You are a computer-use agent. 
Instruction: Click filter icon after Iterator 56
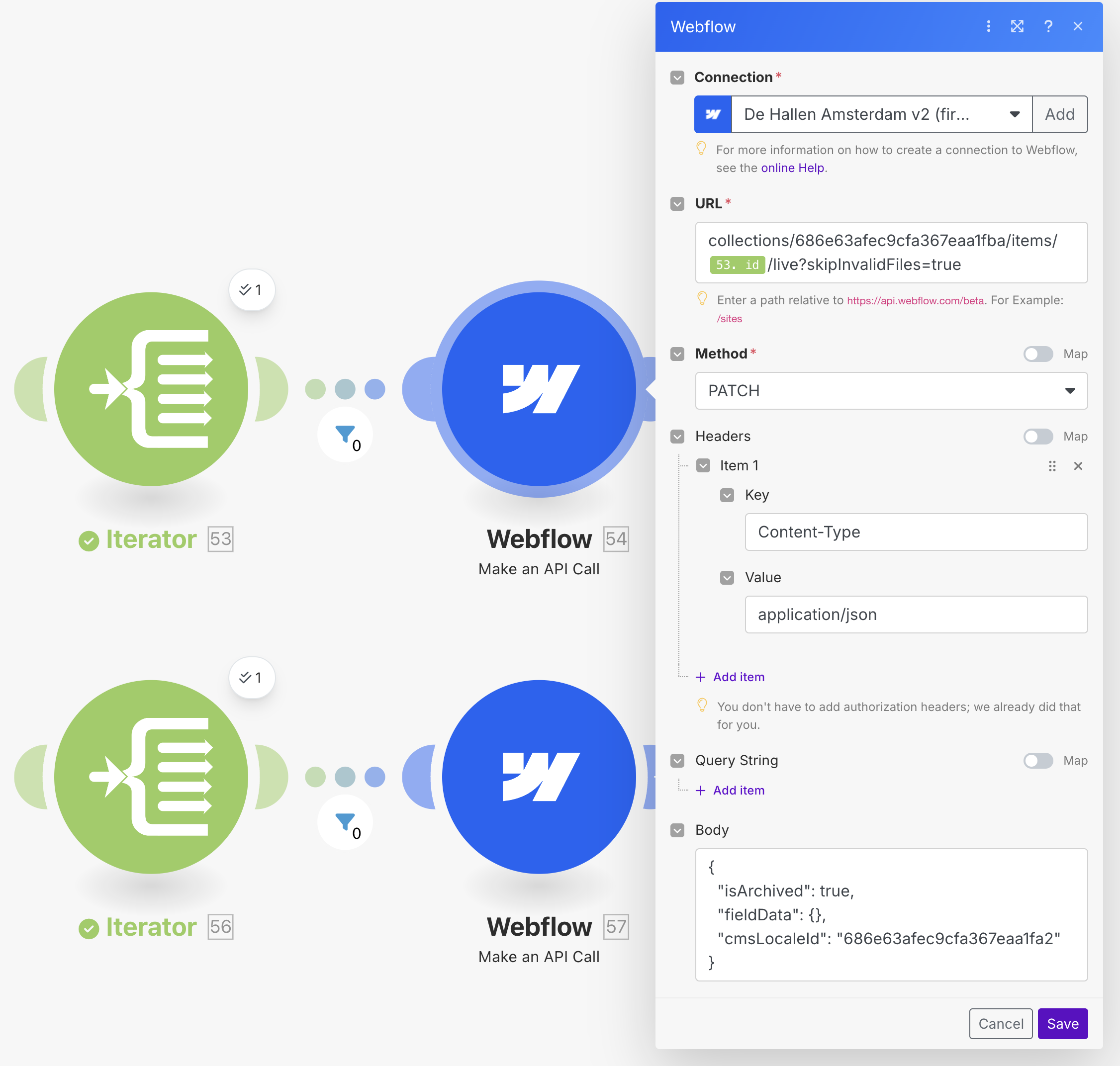point(345,822)
